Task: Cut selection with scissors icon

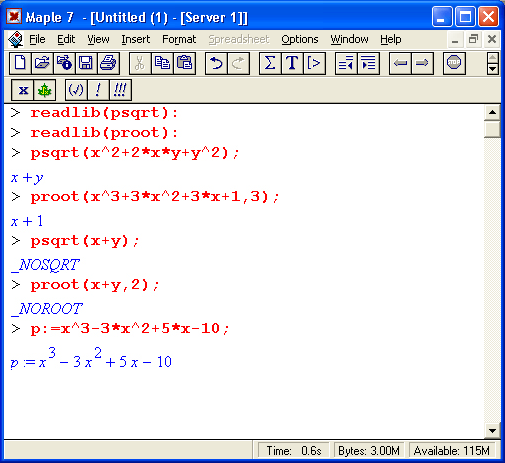Action: click(140, 63)
